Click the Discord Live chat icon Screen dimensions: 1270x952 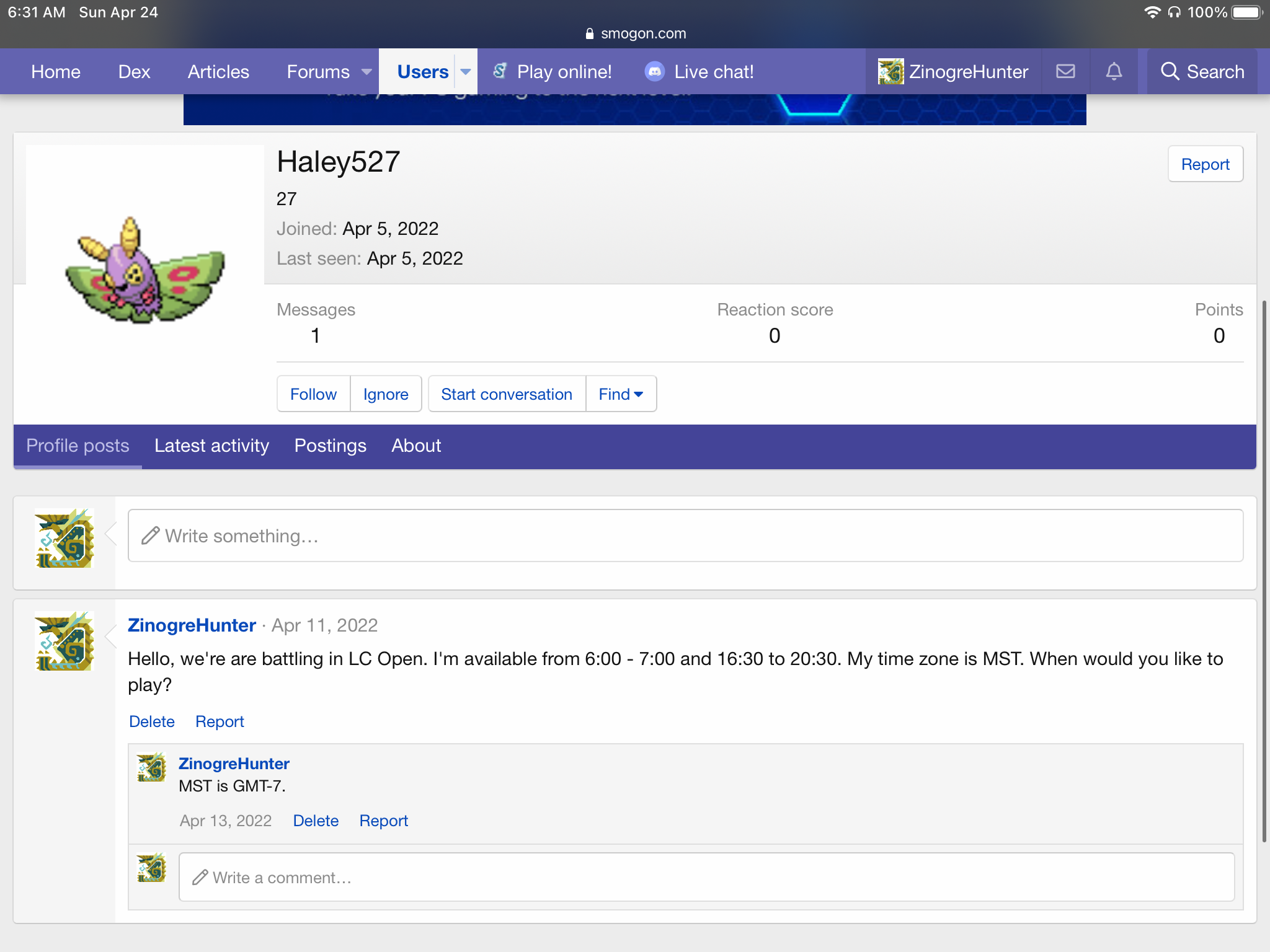pos(654,71)
